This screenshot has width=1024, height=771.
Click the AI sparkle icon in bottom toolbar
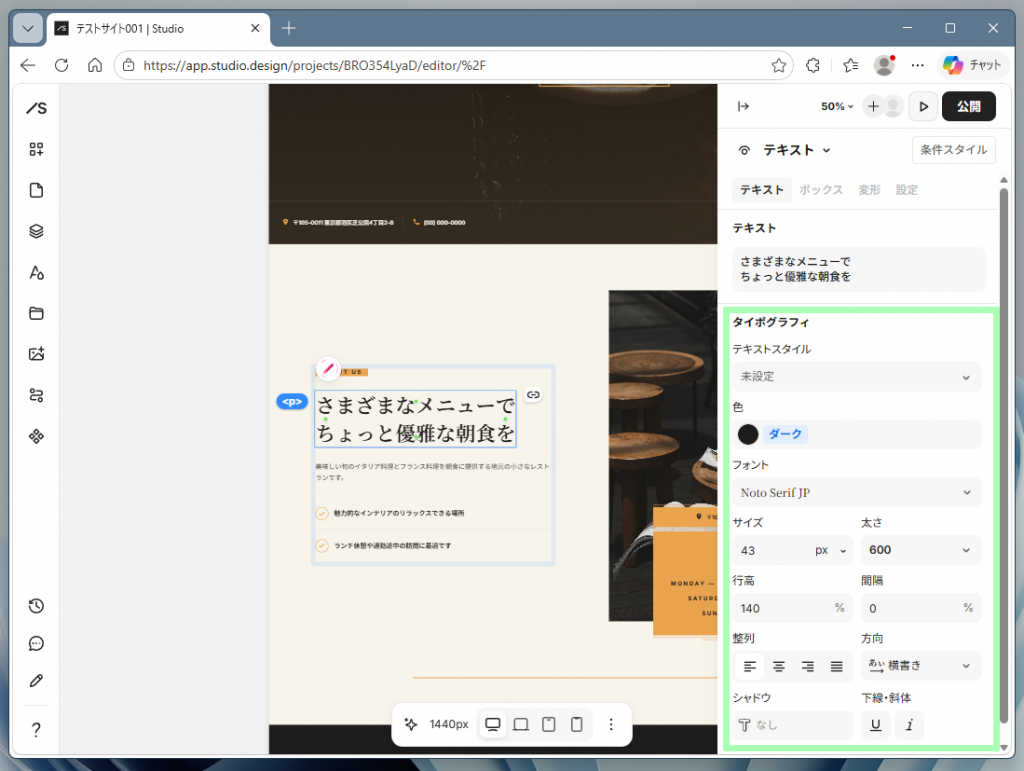click(411, 724)
